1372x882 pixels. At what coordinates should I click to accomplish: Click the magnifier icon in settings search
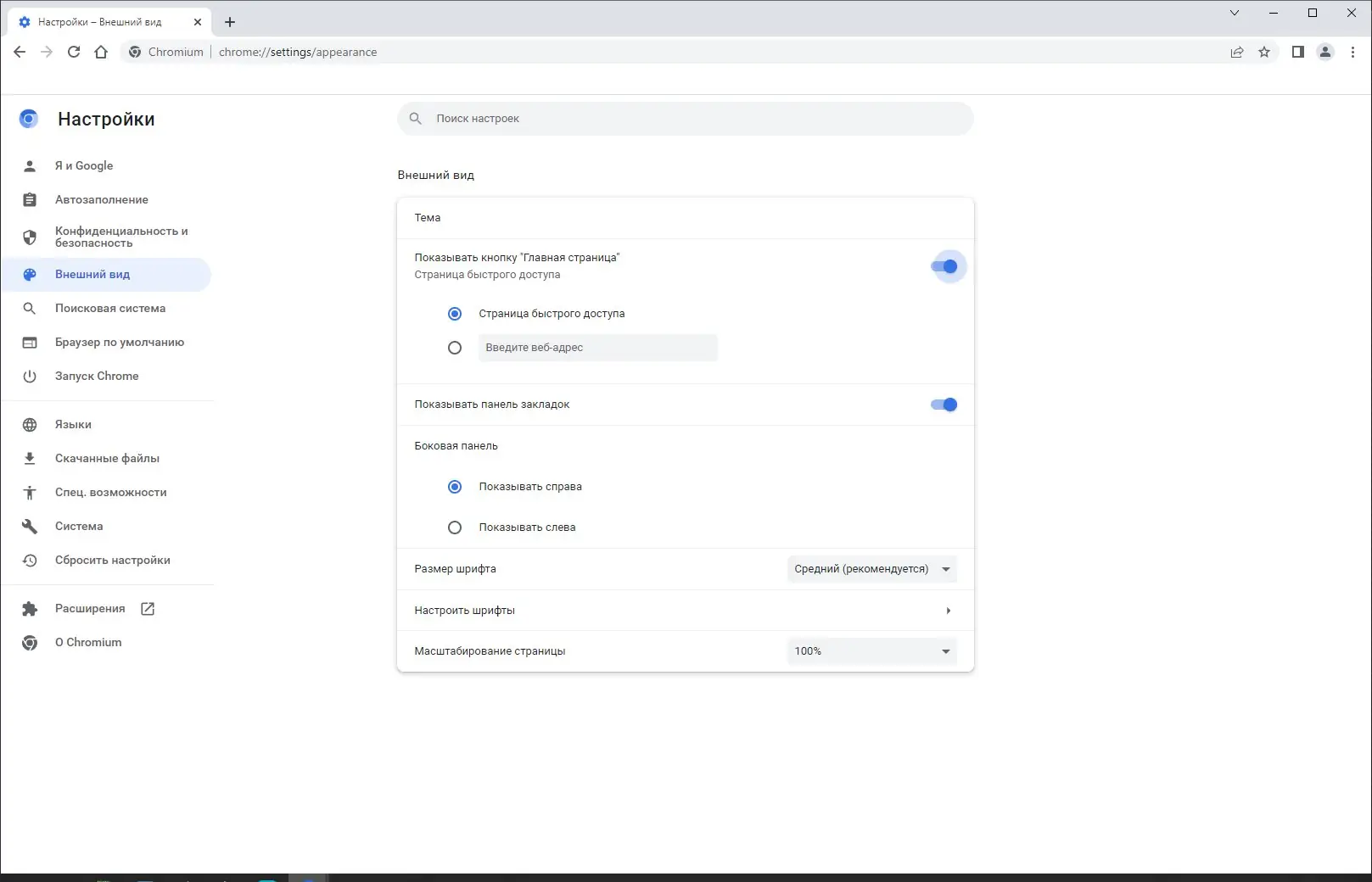416,119
